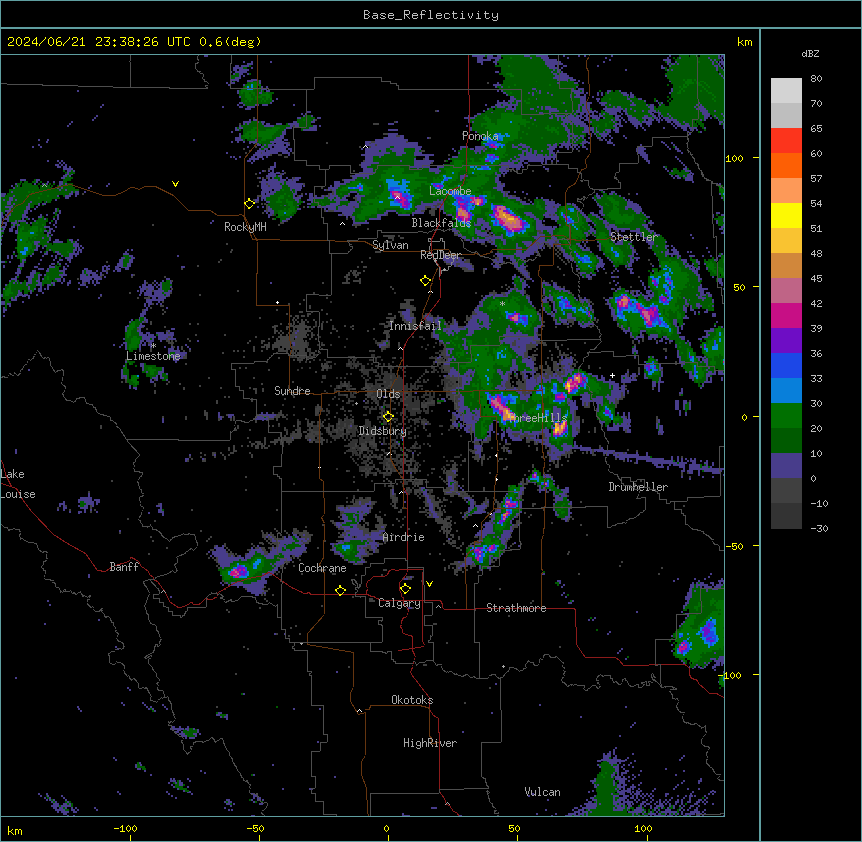Click the Limestone label
862x842 pixels.
[153, 356]
